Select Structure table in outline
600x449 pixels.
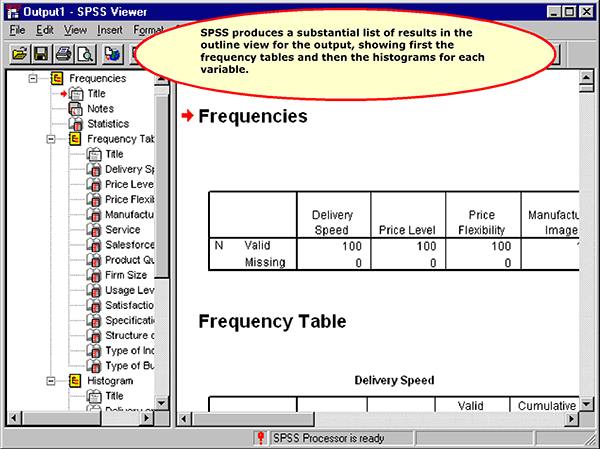[x=129, y=335]
